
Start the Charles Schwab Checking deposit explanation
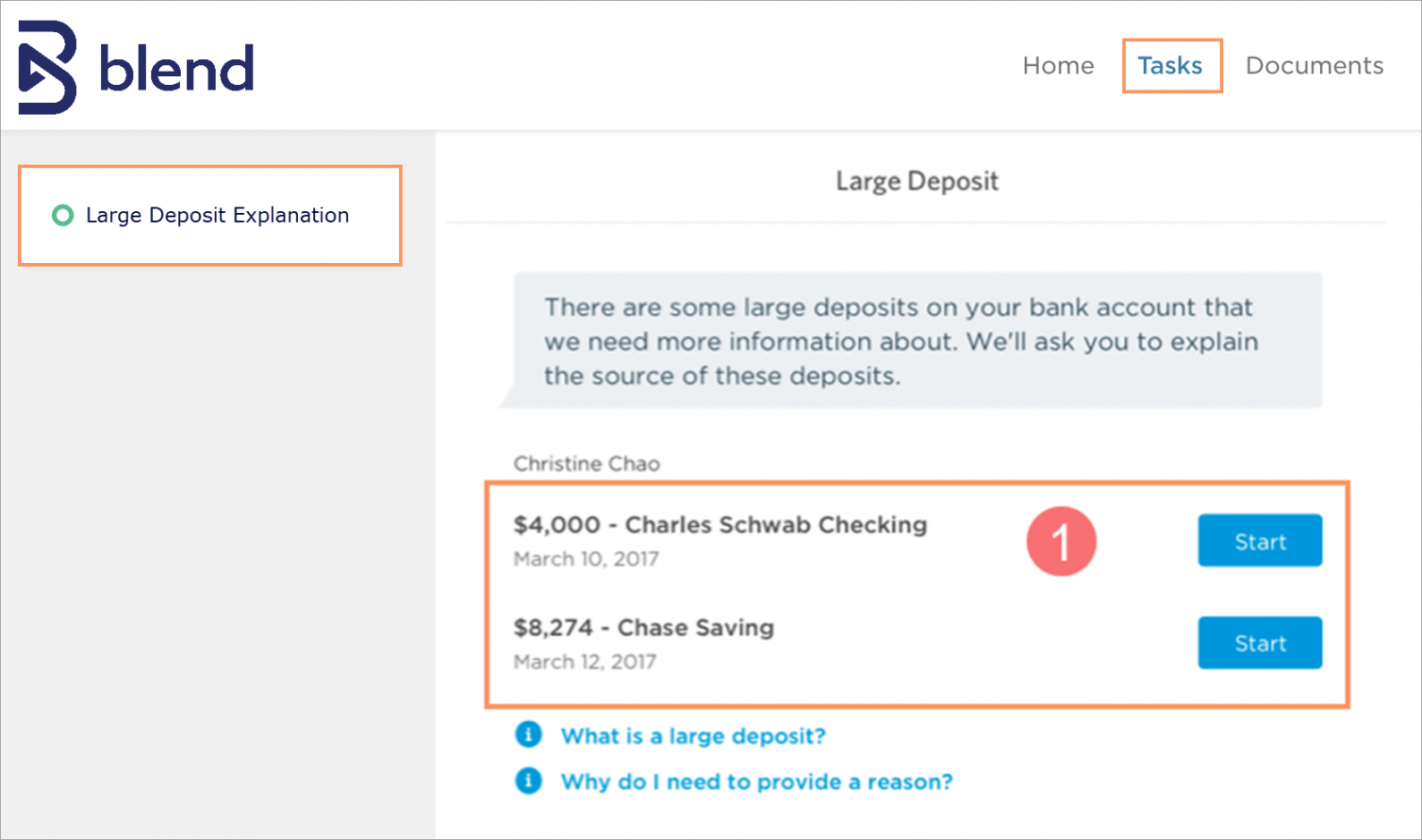[x=1260, y=541]
